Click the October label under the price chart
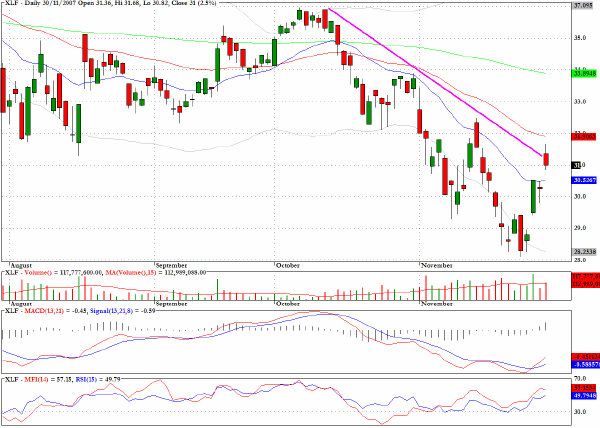This screenshot has height=428, width=600. click(288, 265)
